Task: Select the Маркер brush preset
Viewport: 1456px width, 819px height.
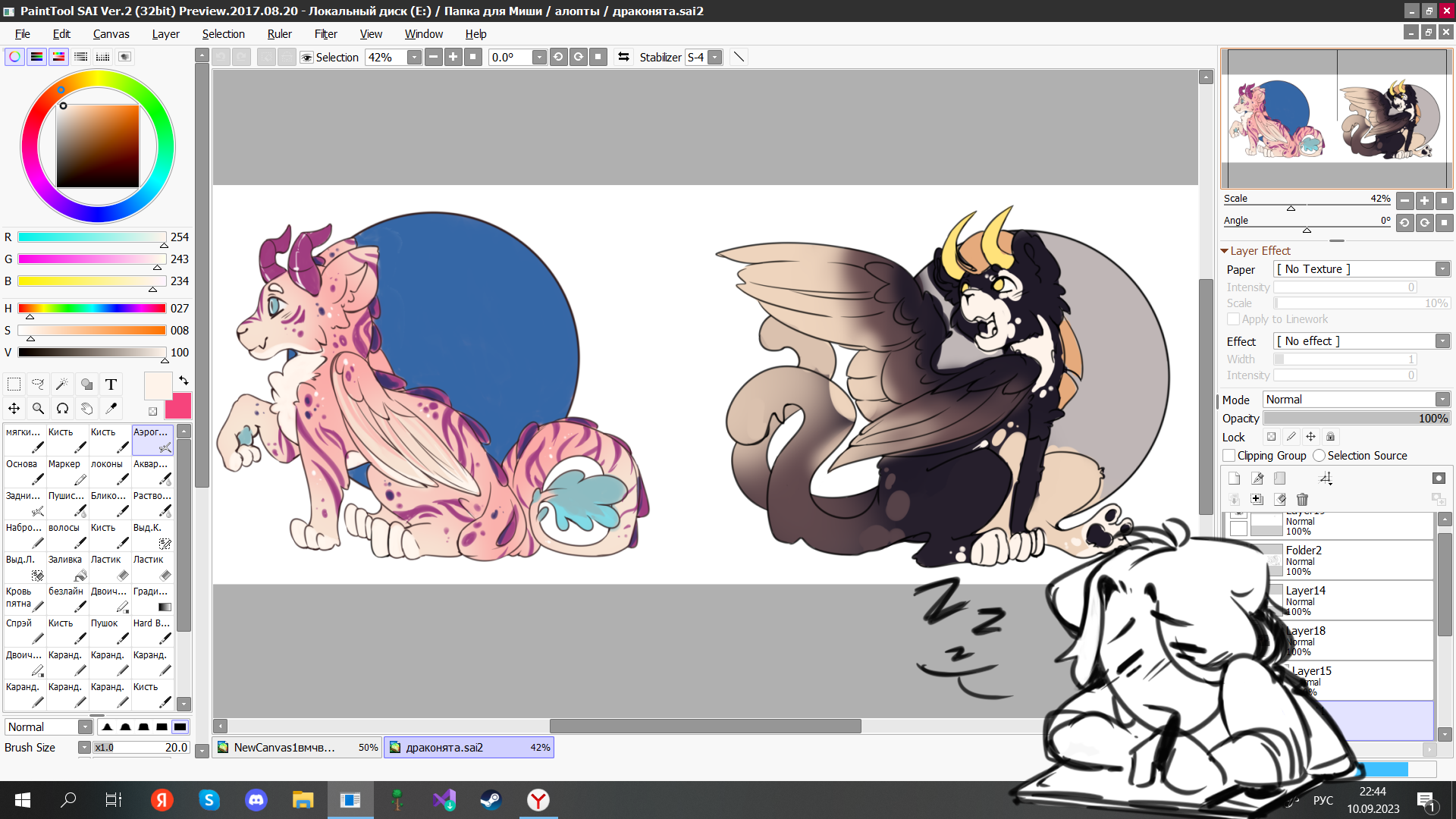Action: click(67, 471)
